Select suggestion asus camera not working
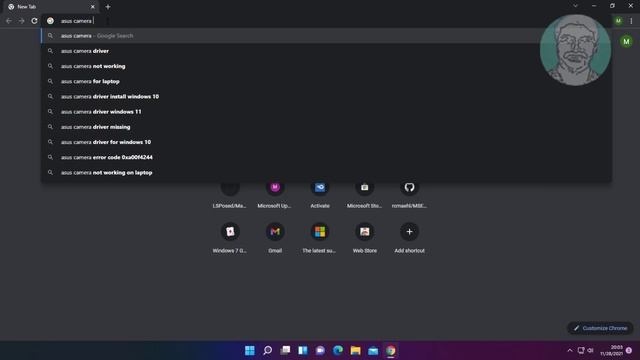Image resolution: width=640 pixels, height=360 pixels. point(326,66)
